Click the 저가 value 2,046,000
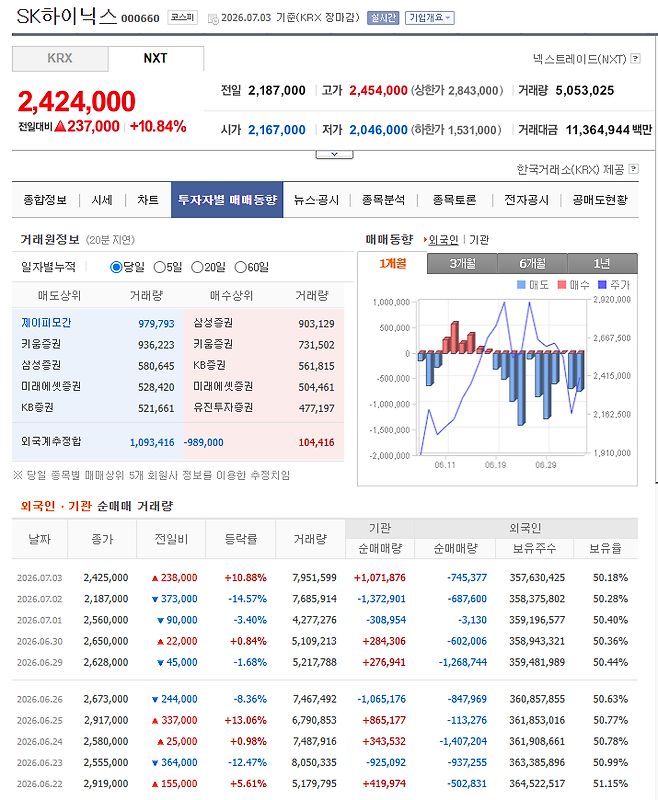The height and width of the screenshot is (800, 658). (378, 130)
